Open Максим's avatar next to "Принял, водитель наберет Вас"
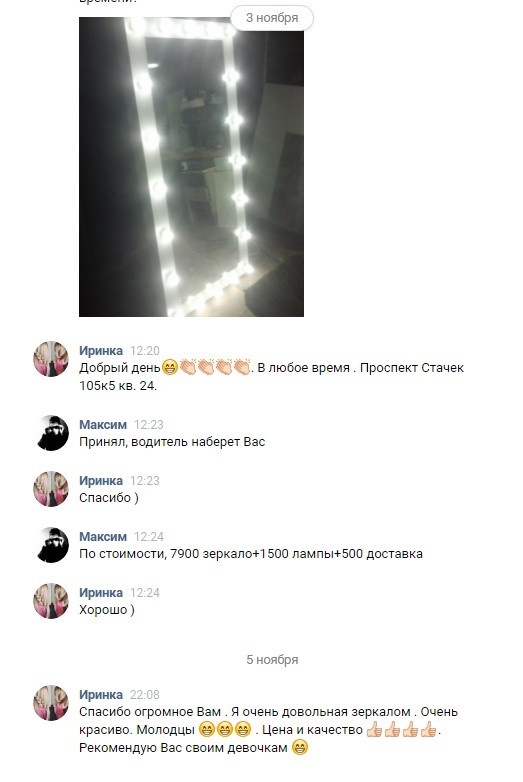This screenshot has width=523, height=782. (51, 433)
